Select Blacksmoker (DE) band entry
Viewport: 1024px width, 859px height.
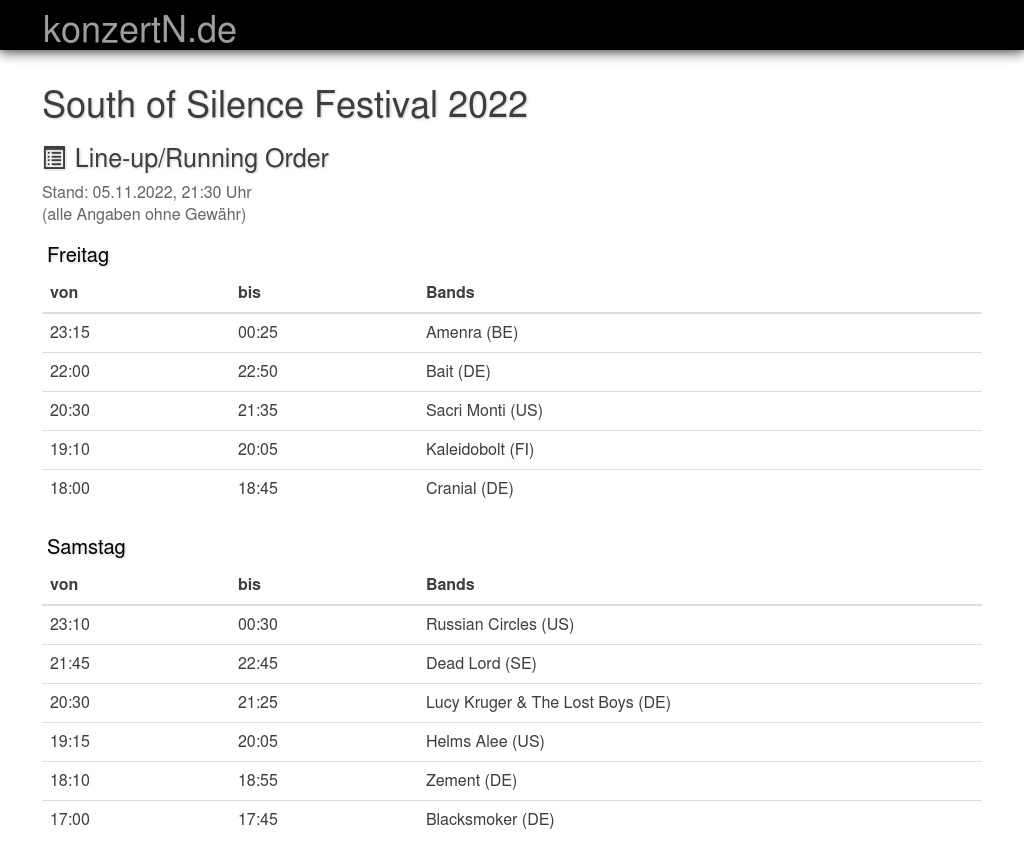(x=489, y=820)
